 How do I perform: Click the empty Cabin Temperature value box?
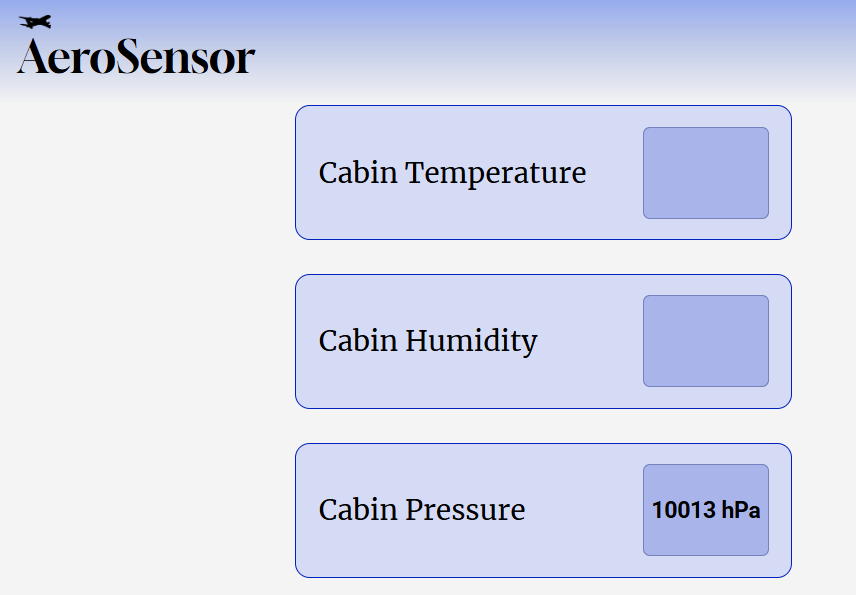[x=705, y=173]
